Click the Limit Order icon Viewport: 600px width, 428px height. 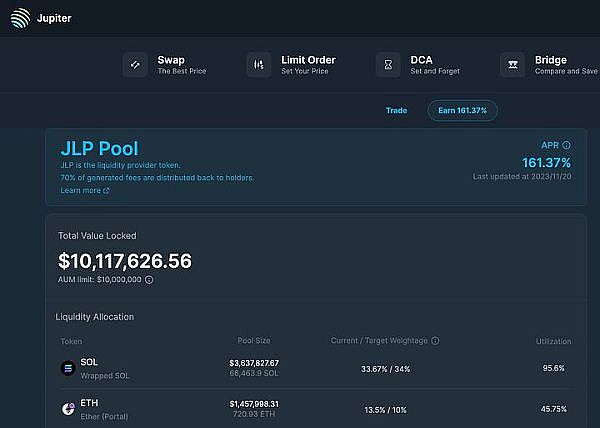tap(259, 65)
